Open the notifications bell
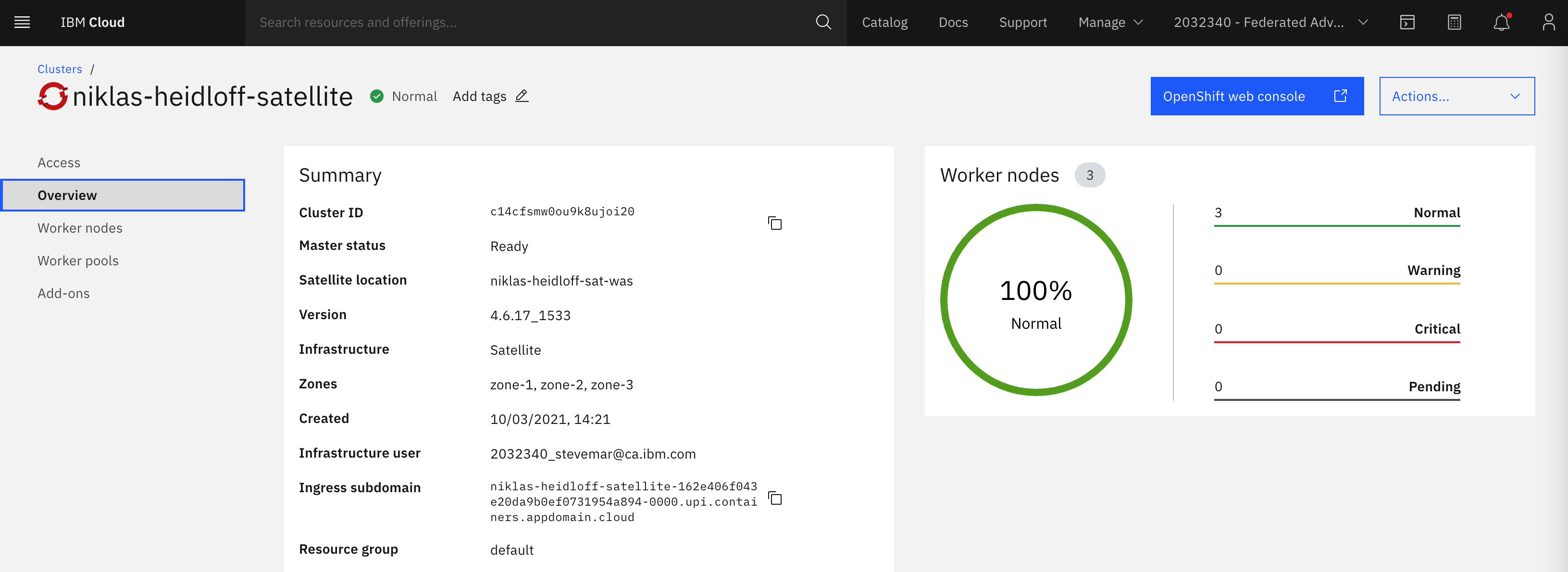This screenshot has width=1568, height=572. click(1501, 23)
